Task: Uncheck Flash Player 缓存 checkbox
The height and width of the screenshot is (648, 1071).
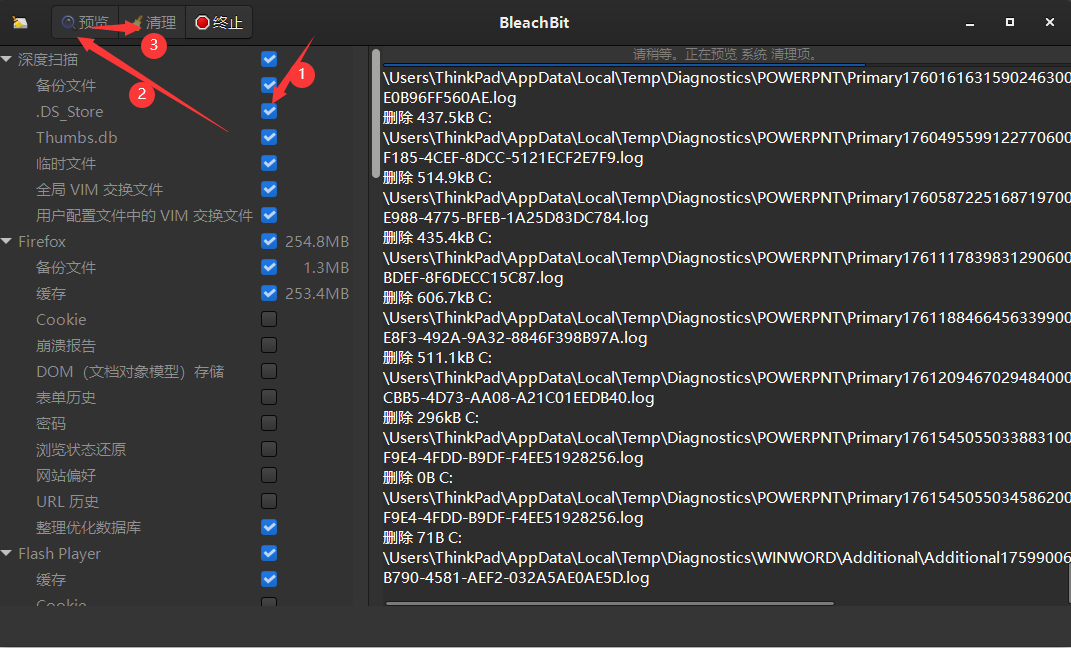Action: [269, 579]
